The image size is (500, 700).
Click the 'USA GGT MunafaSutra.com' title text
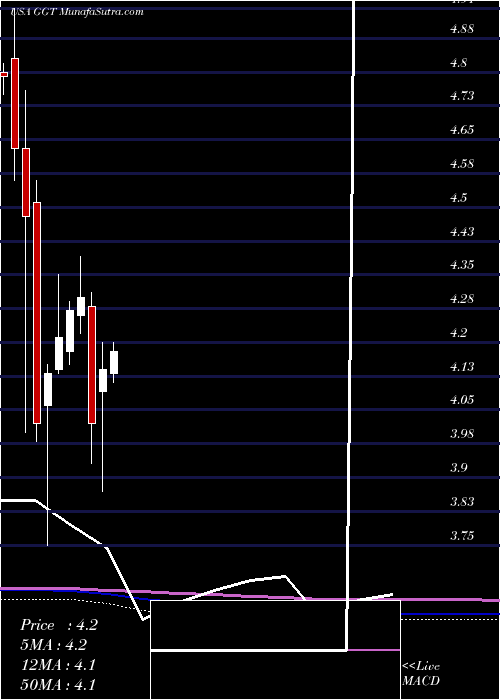point(76,12)
